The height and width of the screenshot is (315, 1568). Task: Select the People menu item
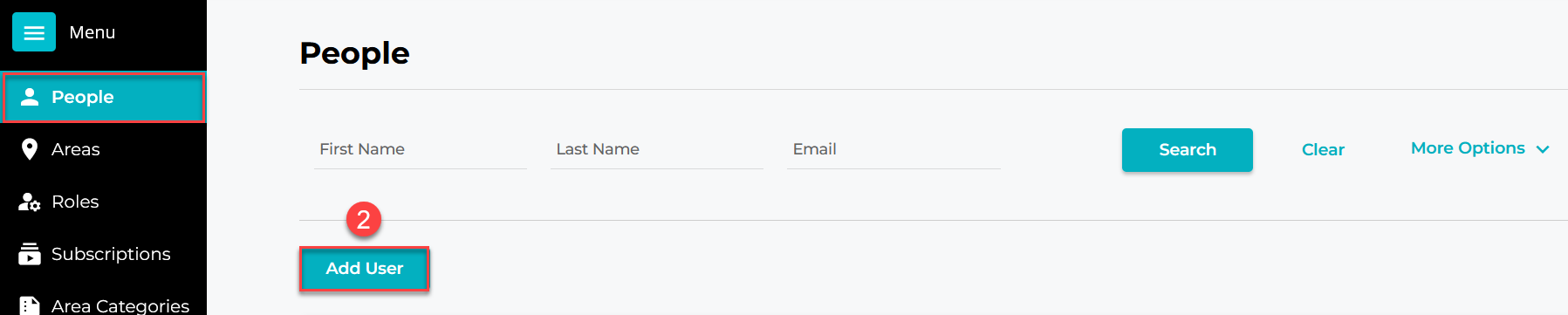tap(104, 97)
